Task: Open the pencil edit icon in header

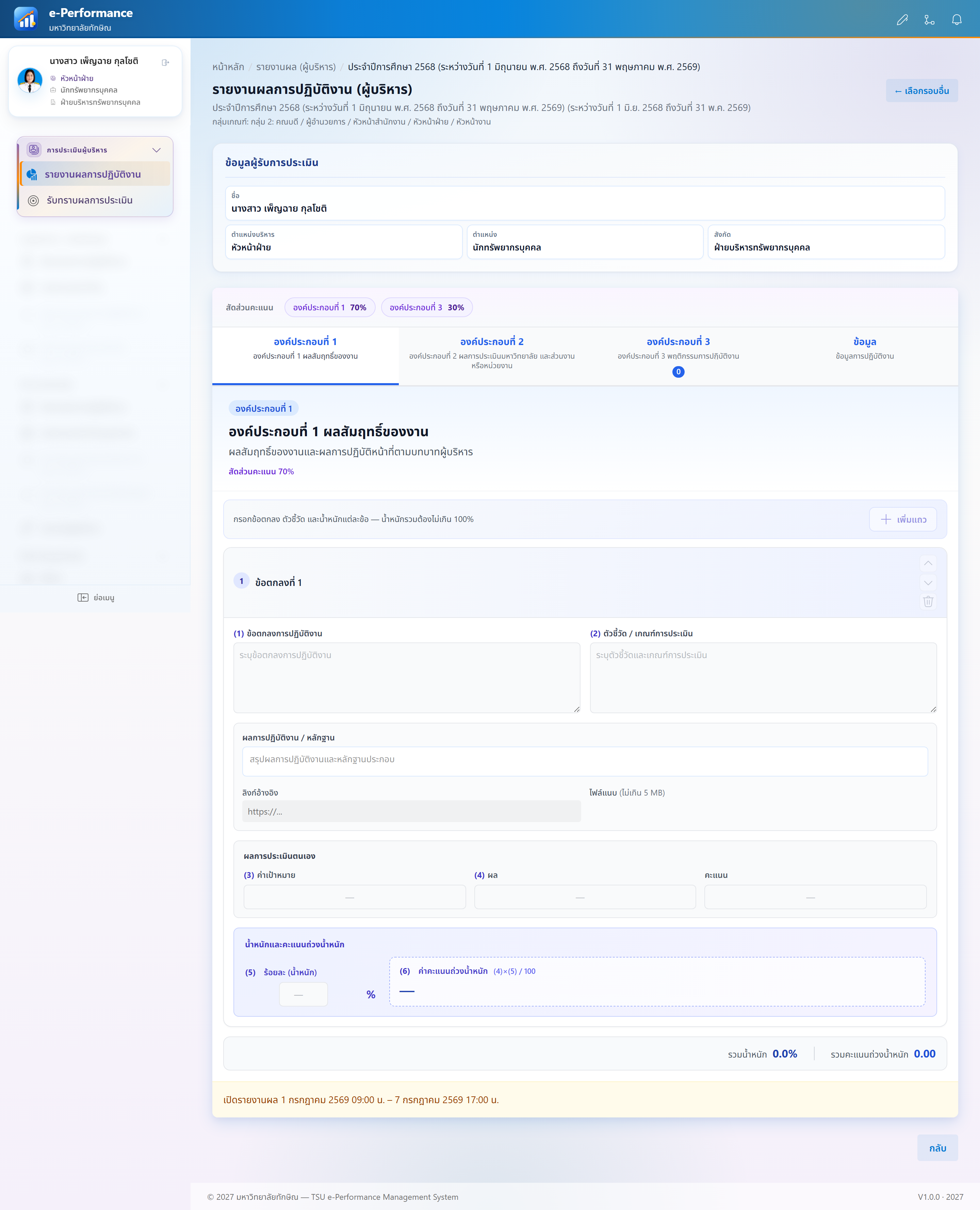Action: [902, 20]
